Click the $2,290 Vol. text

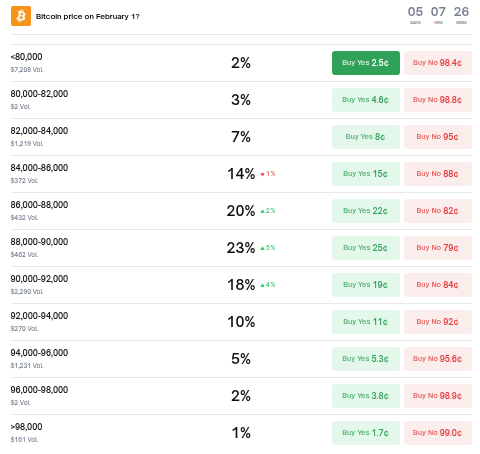click(27, 292)
